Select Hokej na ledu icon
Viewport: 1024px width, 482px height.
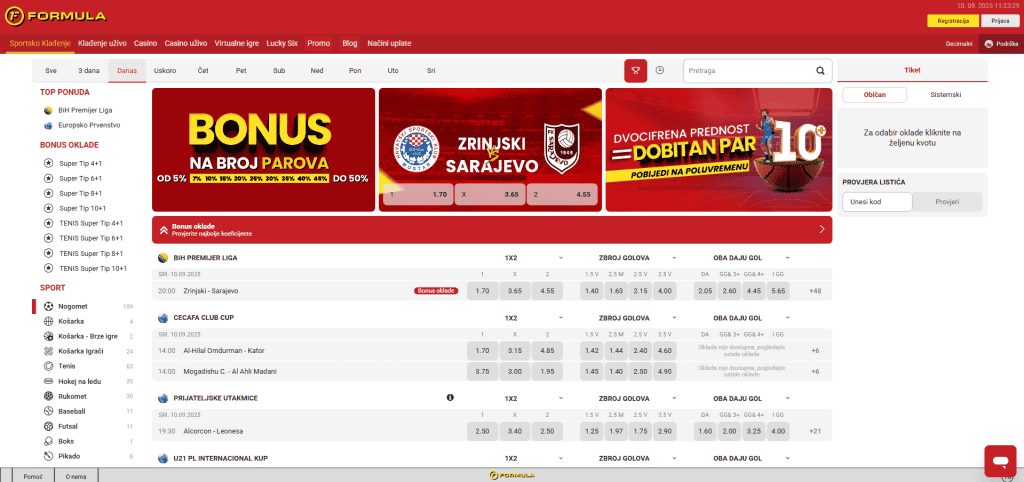click(x=48, y=381)
